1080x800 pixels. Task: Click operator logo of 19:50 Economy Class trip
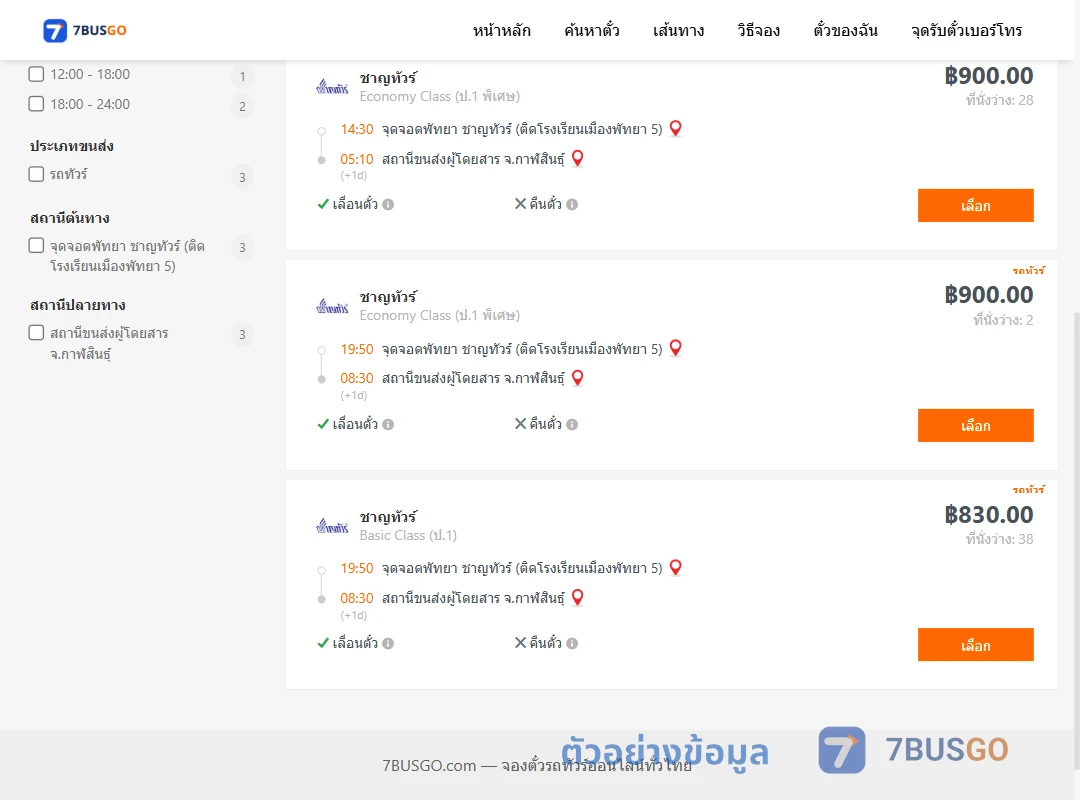click(332, 306)
